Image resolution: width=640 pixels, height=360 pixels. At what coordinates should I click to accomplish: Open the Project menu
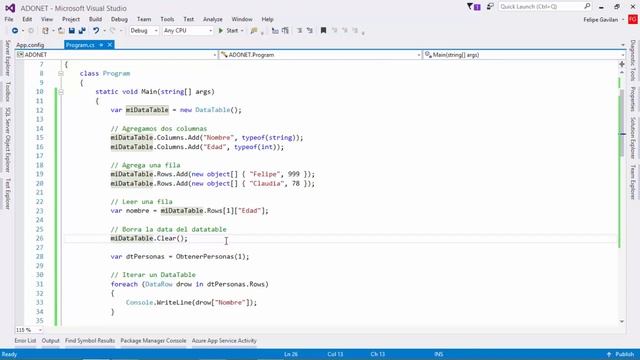(x=71, y=19)
